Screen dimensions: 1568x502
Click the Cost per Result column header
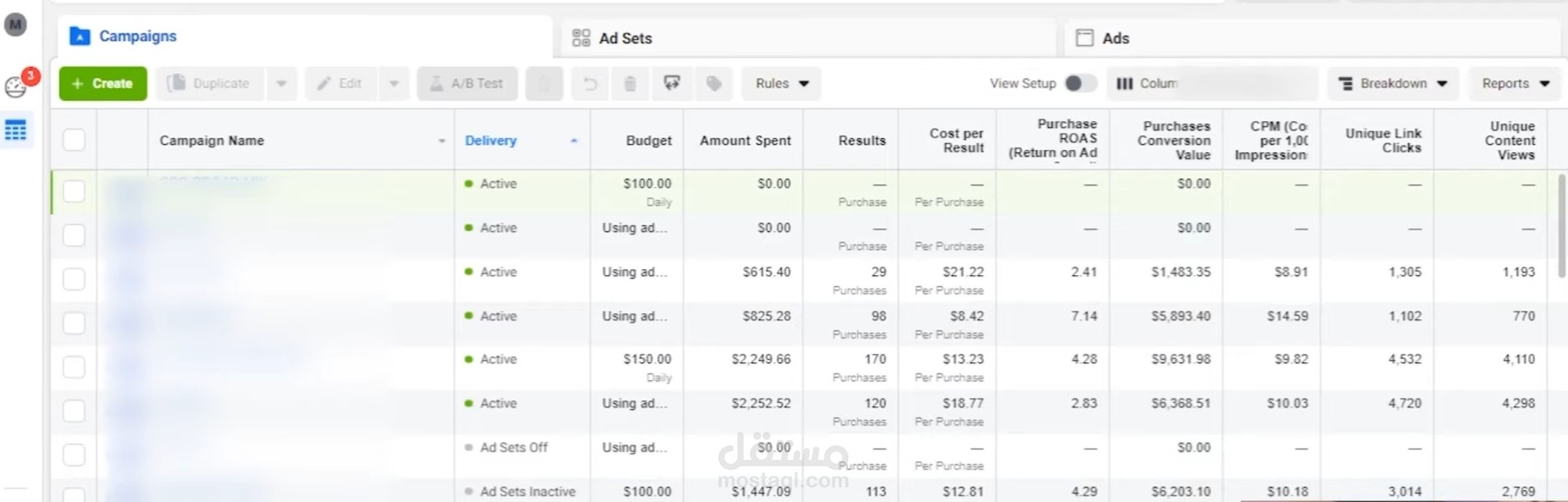pyautogui.click(x=956, y=141)
